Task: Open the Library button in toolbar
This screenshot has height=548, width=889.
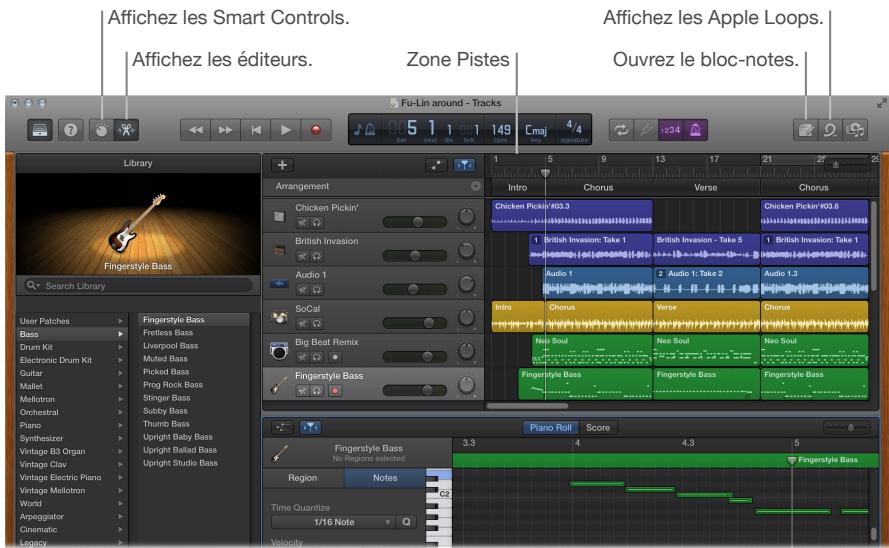Action: [x=40, y=130]
